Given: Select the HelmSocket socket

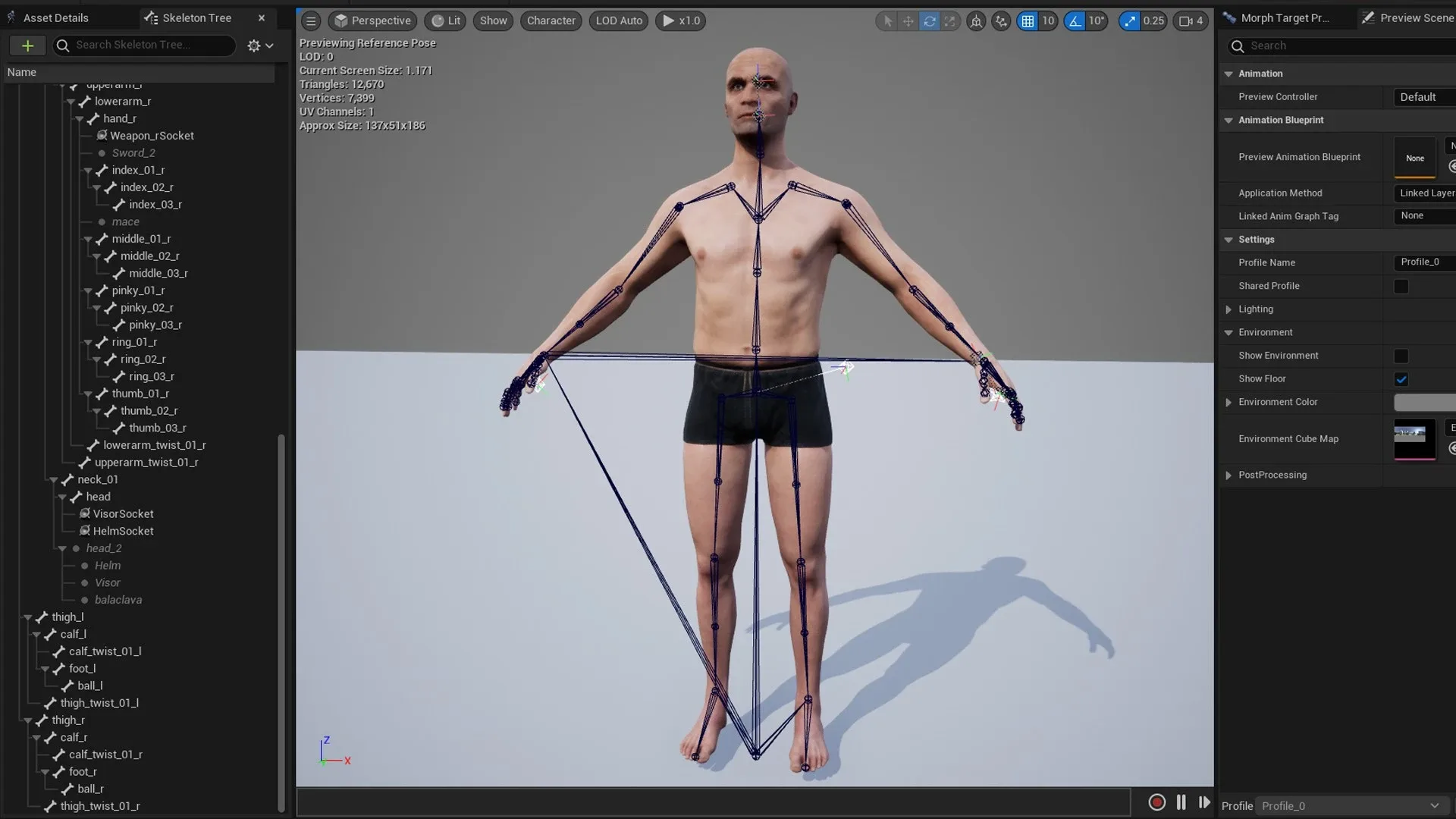Looking at the screenshot, I should click(123, 532).
